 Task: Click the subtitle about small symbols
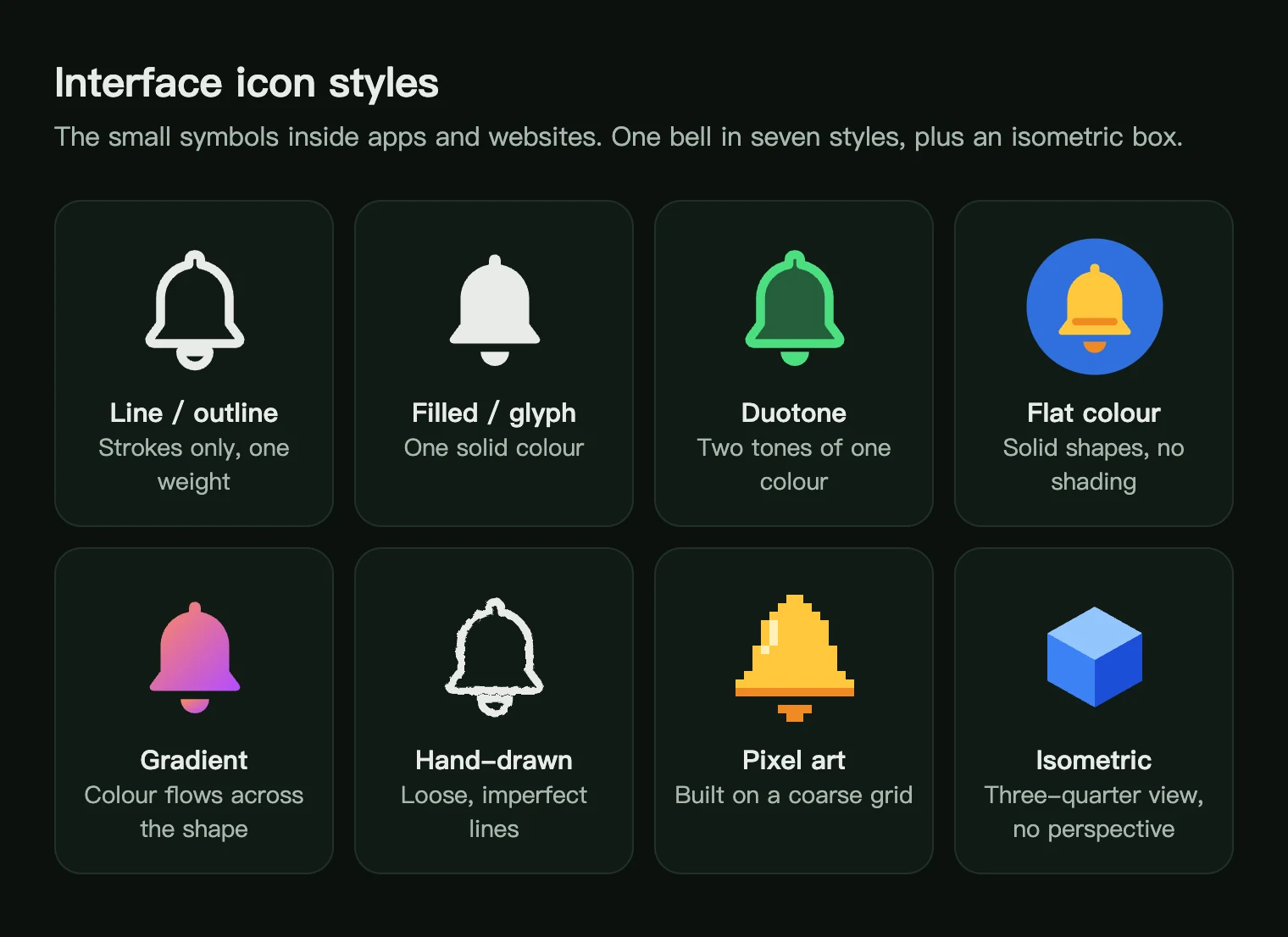(619, 136)
